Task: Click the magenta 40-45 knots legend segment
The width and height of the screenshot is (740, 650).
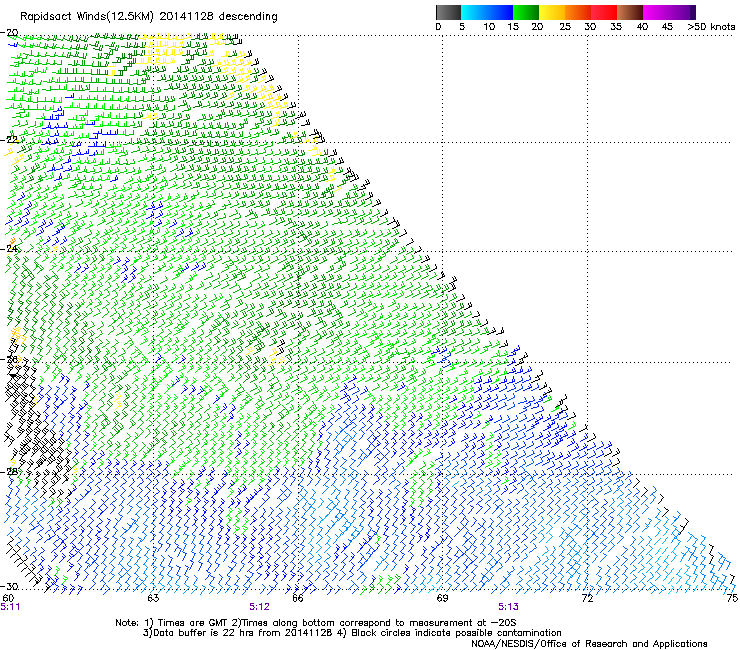Action: tap(656, 12)
